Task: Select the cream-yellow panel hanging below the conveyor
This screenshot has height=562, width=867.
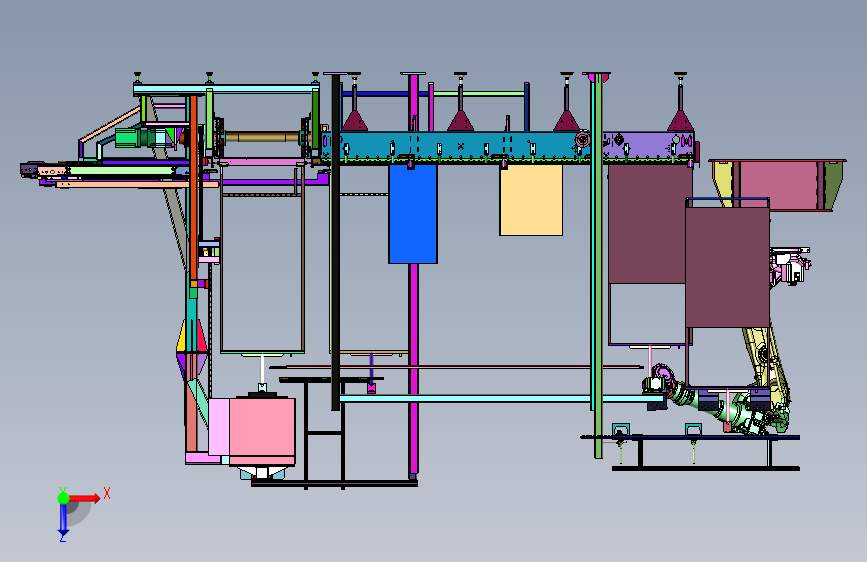Action: coord(531,200)
